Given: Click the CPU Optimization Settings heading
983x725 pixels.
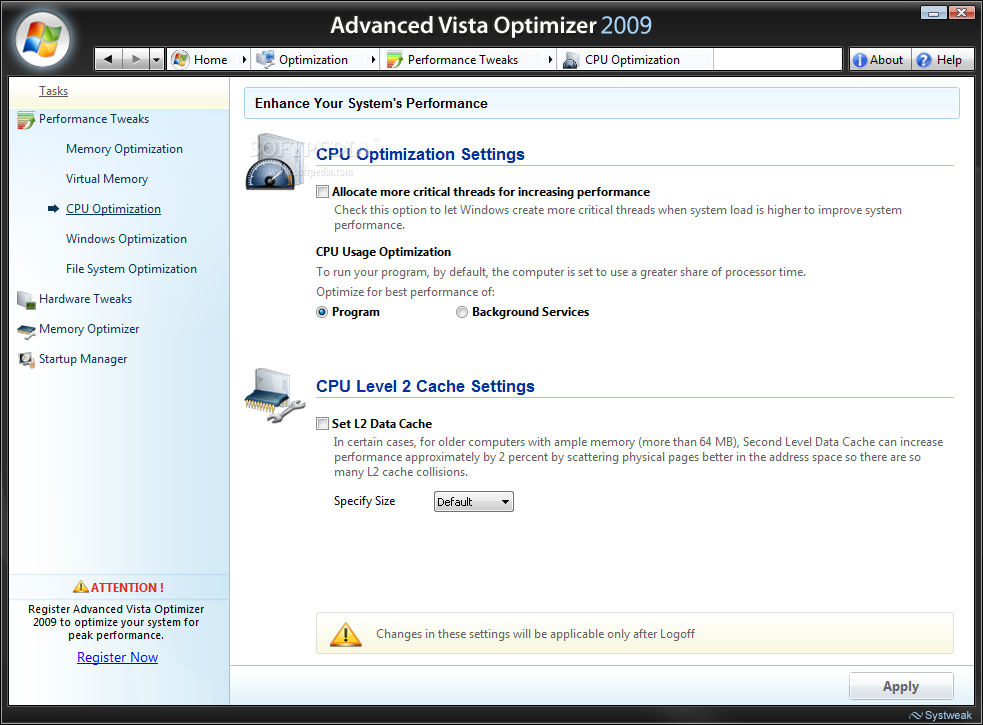Looking at the screenshot, I should (x=420, y=154).
